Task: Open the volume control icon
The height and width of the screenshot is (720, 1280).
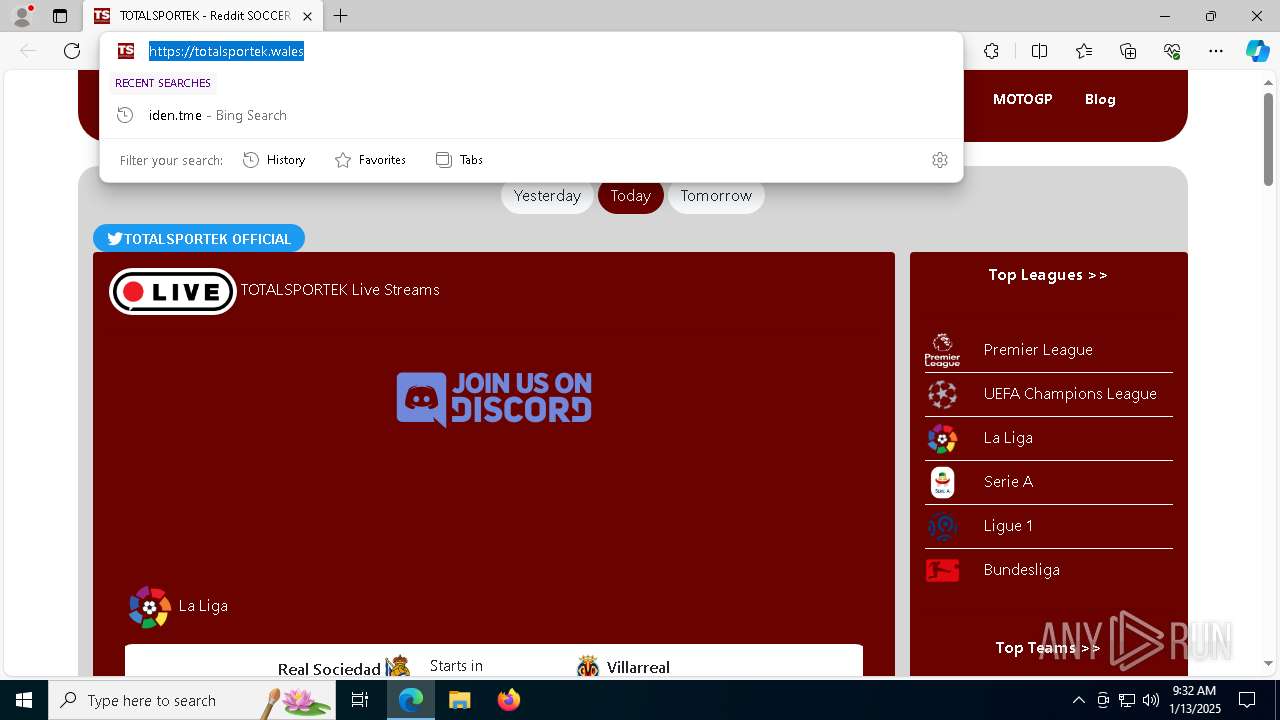Action: tap(1151, 700)
